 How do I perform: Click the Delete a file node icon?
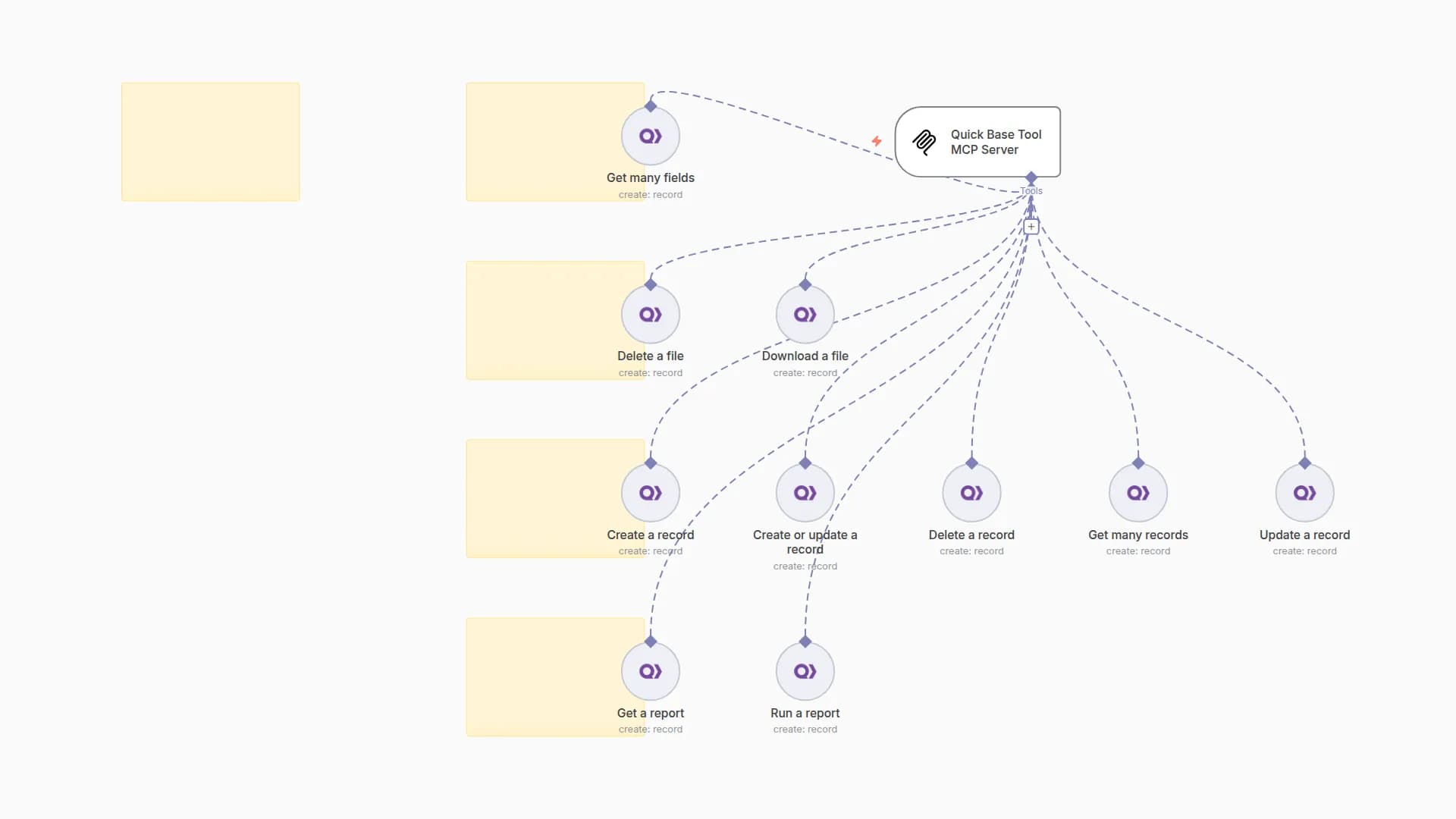650,315
